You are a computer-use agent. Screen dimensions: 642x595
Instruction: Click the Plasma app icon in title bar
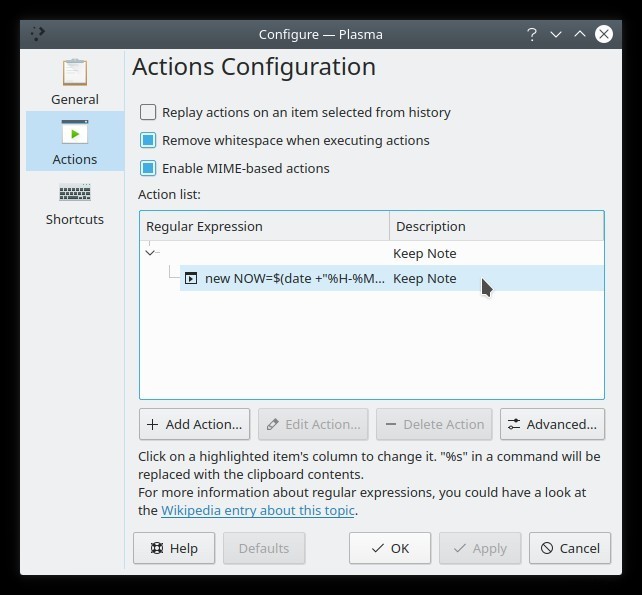(x=38, y=34)
